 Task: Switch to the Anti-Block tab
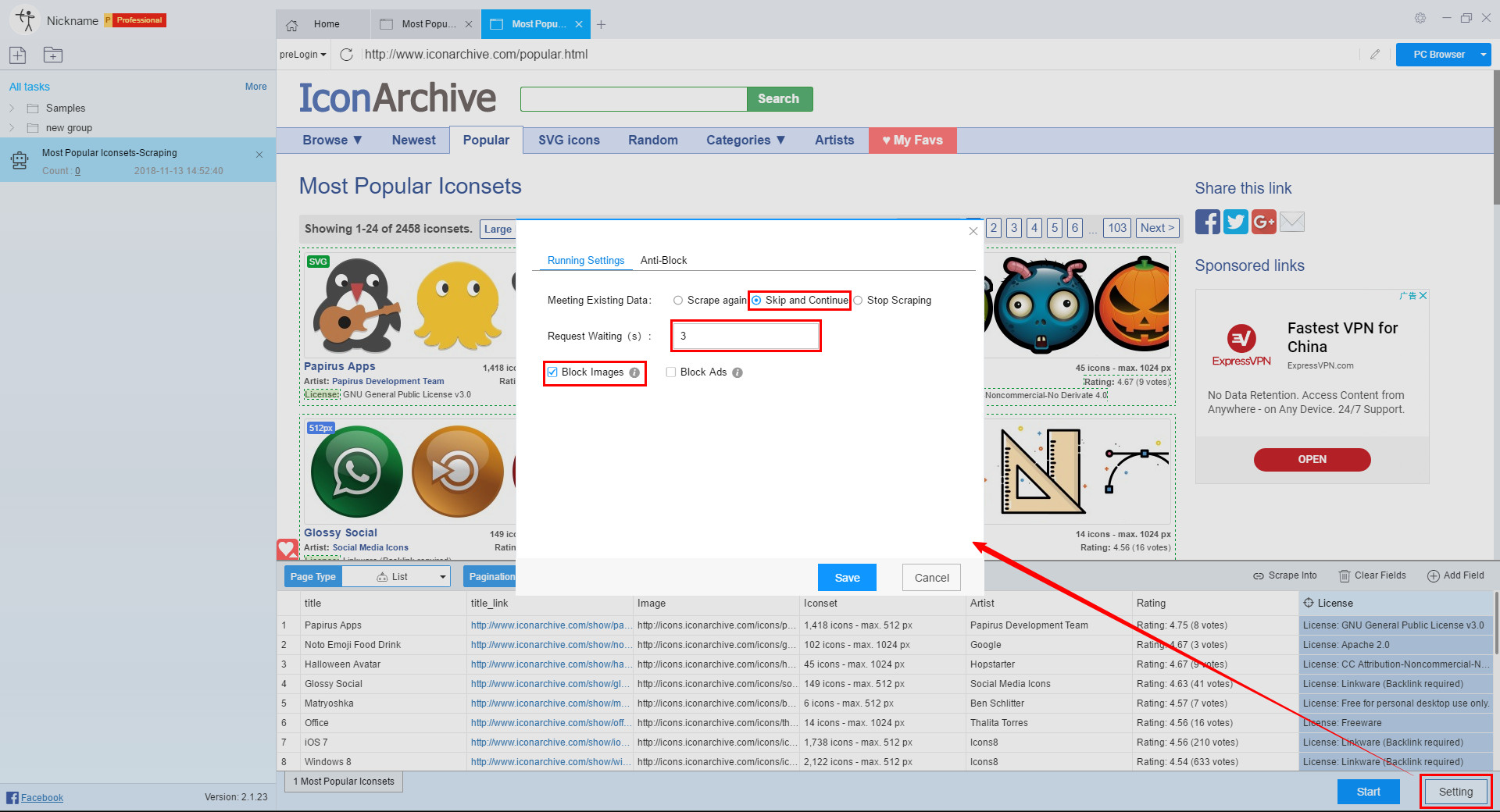click(x=663, y=260)
